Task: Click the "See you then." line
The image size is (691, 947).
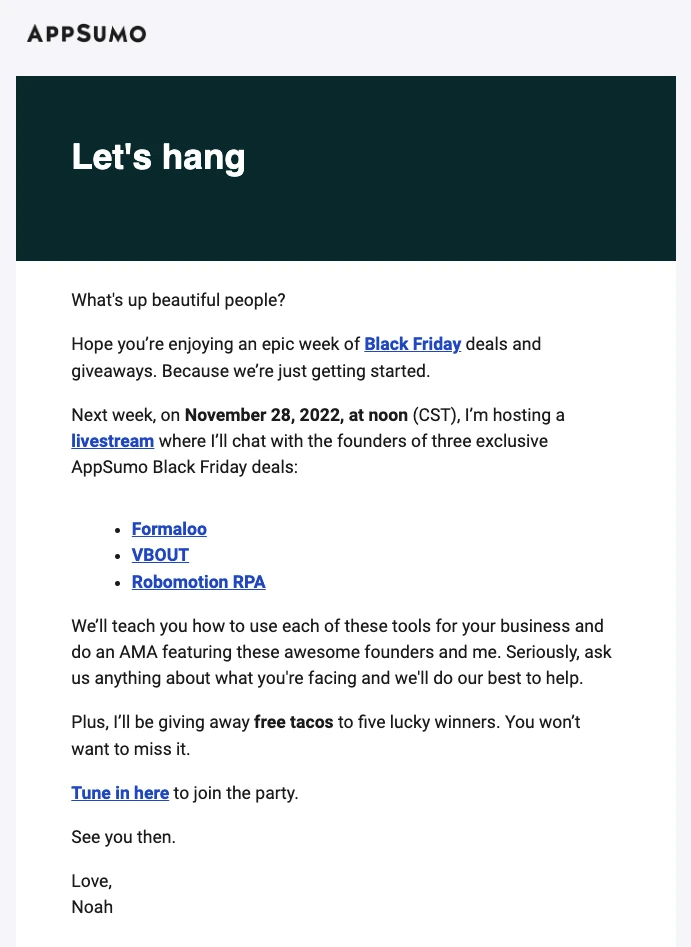Action: click(123, 837)
